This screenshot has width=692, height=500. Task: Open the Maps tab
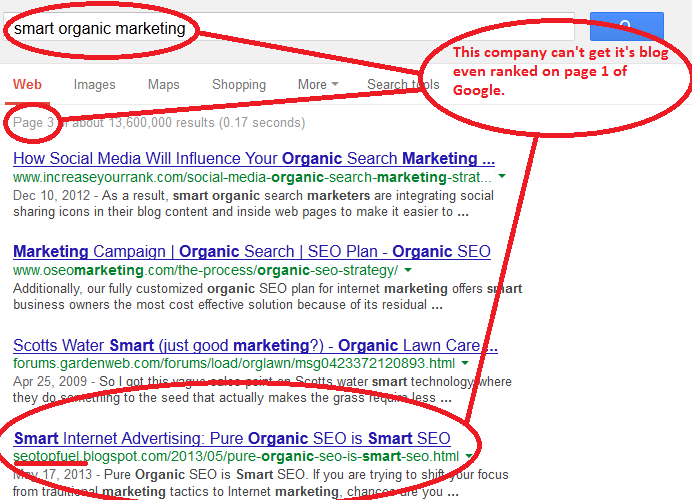click(x=164, y=84)
